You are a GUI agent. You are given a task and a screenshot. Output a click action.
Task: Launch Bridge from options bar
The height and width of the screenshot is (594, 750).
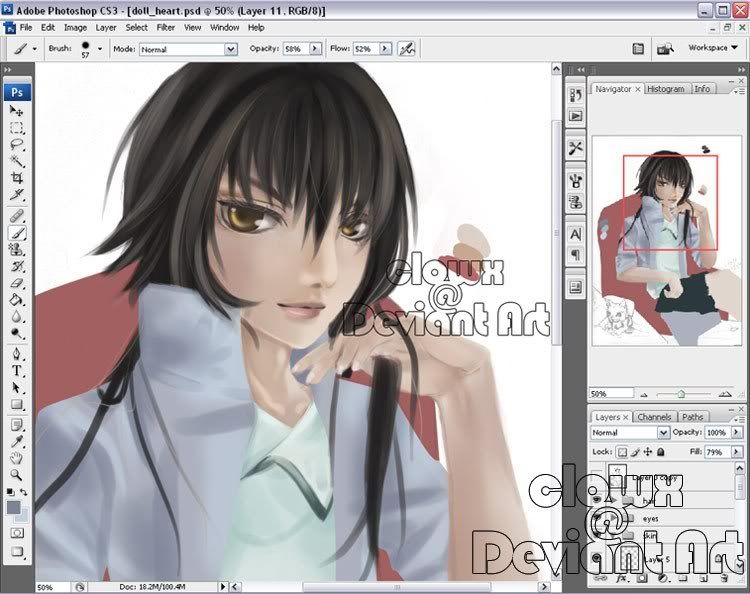(x=664, y=49)
